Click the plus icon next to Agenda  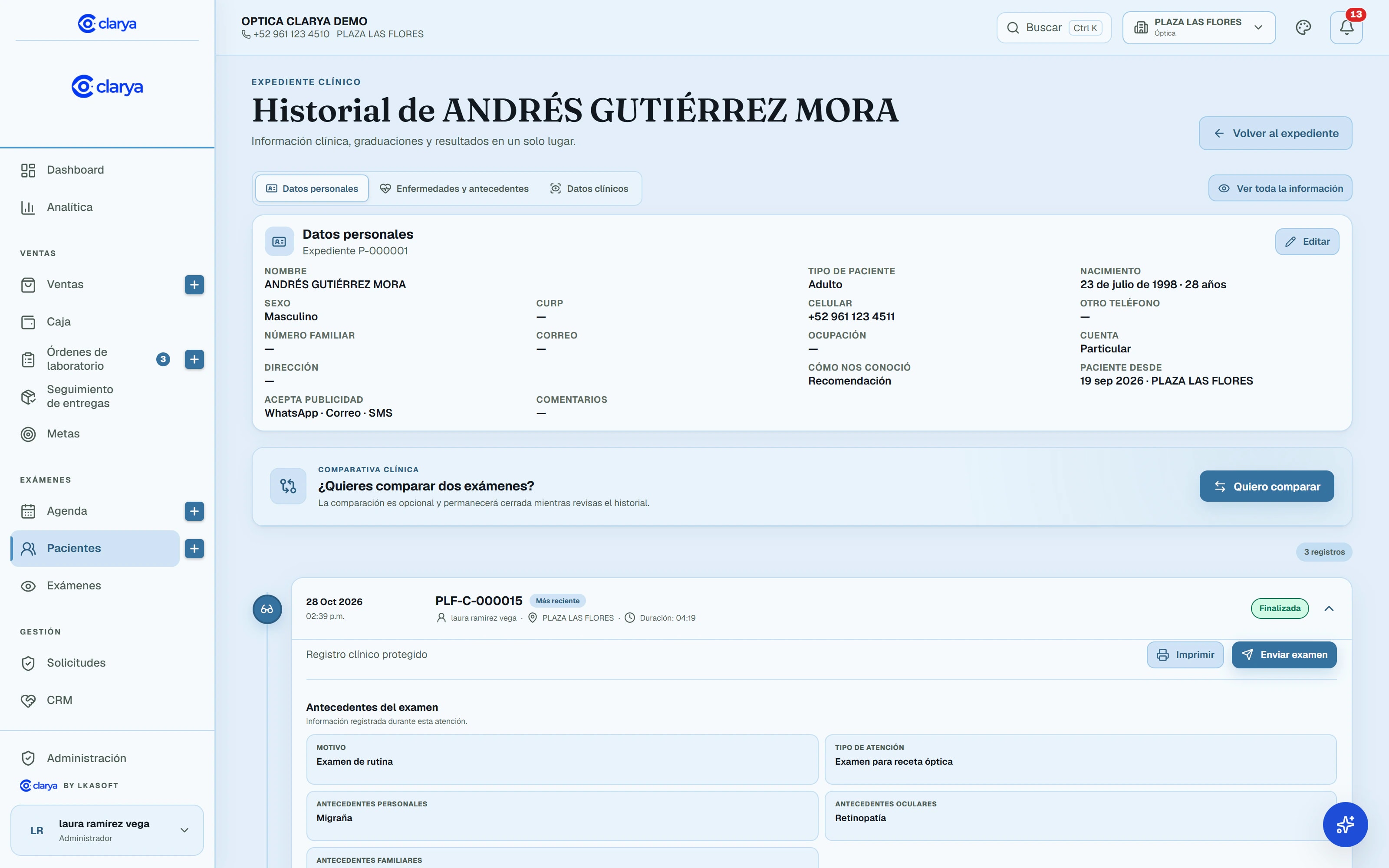(194, 511)
